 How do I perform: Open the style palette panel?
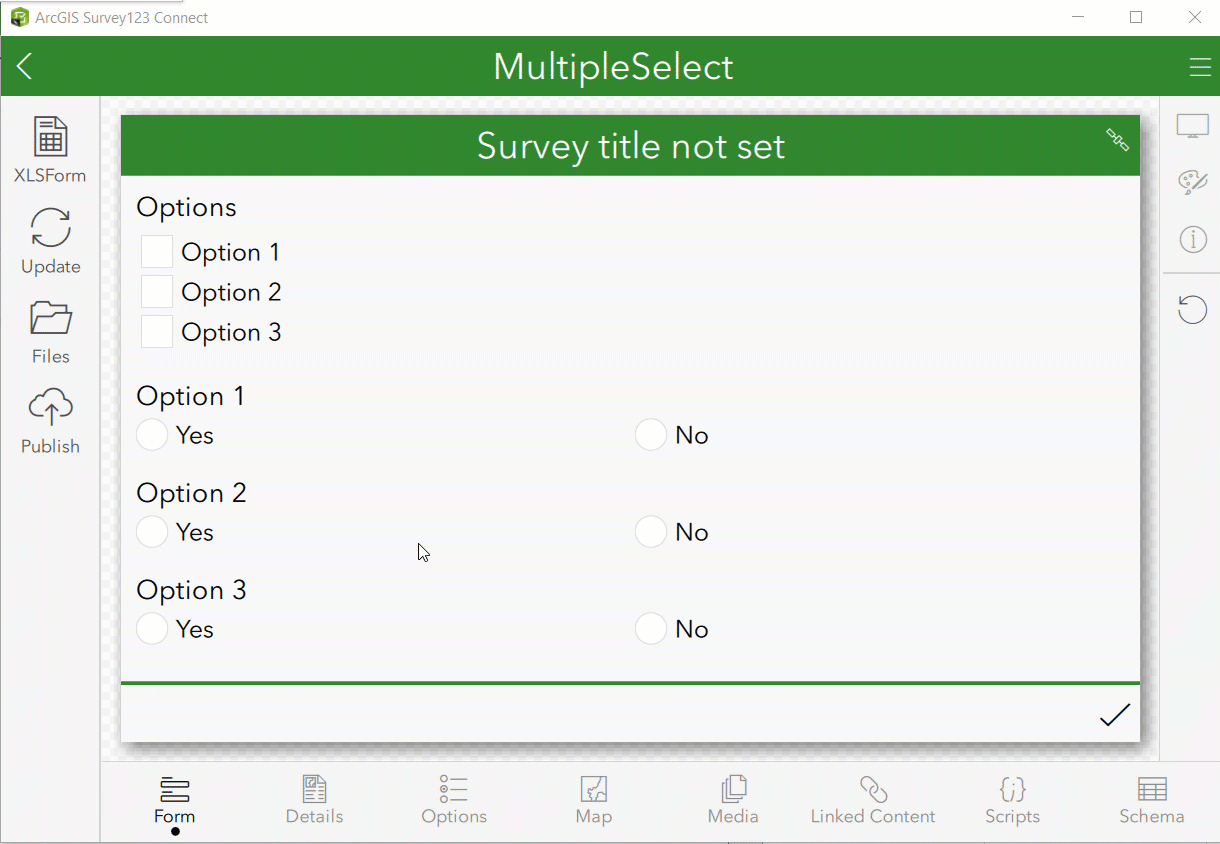[x=1192, y=182]
